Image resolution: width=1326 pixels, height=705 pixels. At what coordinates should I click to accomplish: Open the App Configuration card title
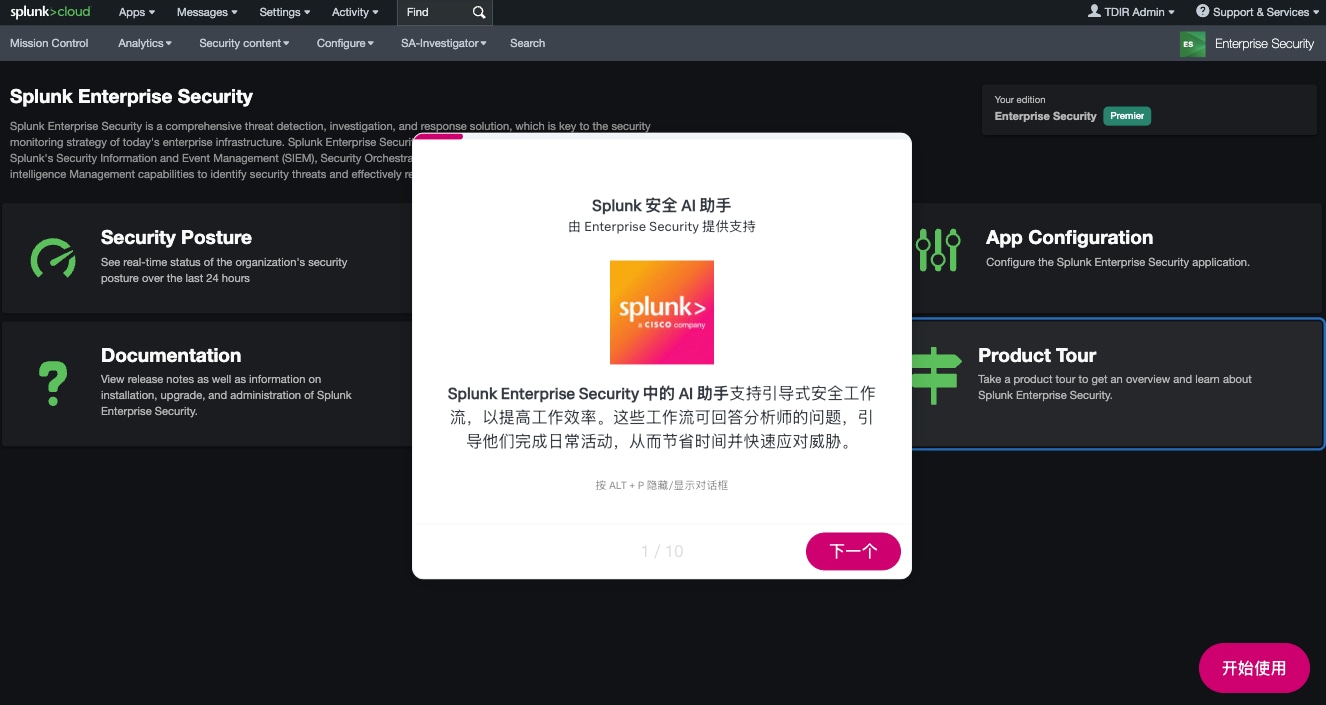(1069, 237)
